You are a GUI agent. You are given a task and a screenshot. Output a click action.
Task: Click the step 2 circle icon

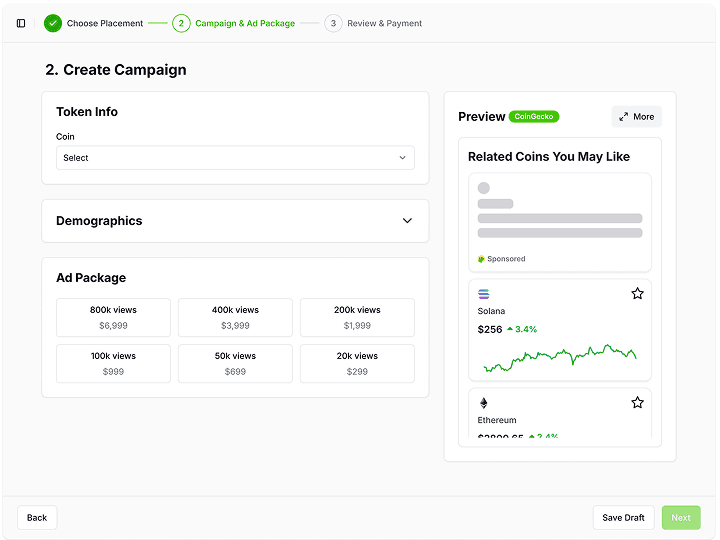click(x=181, y=23)
